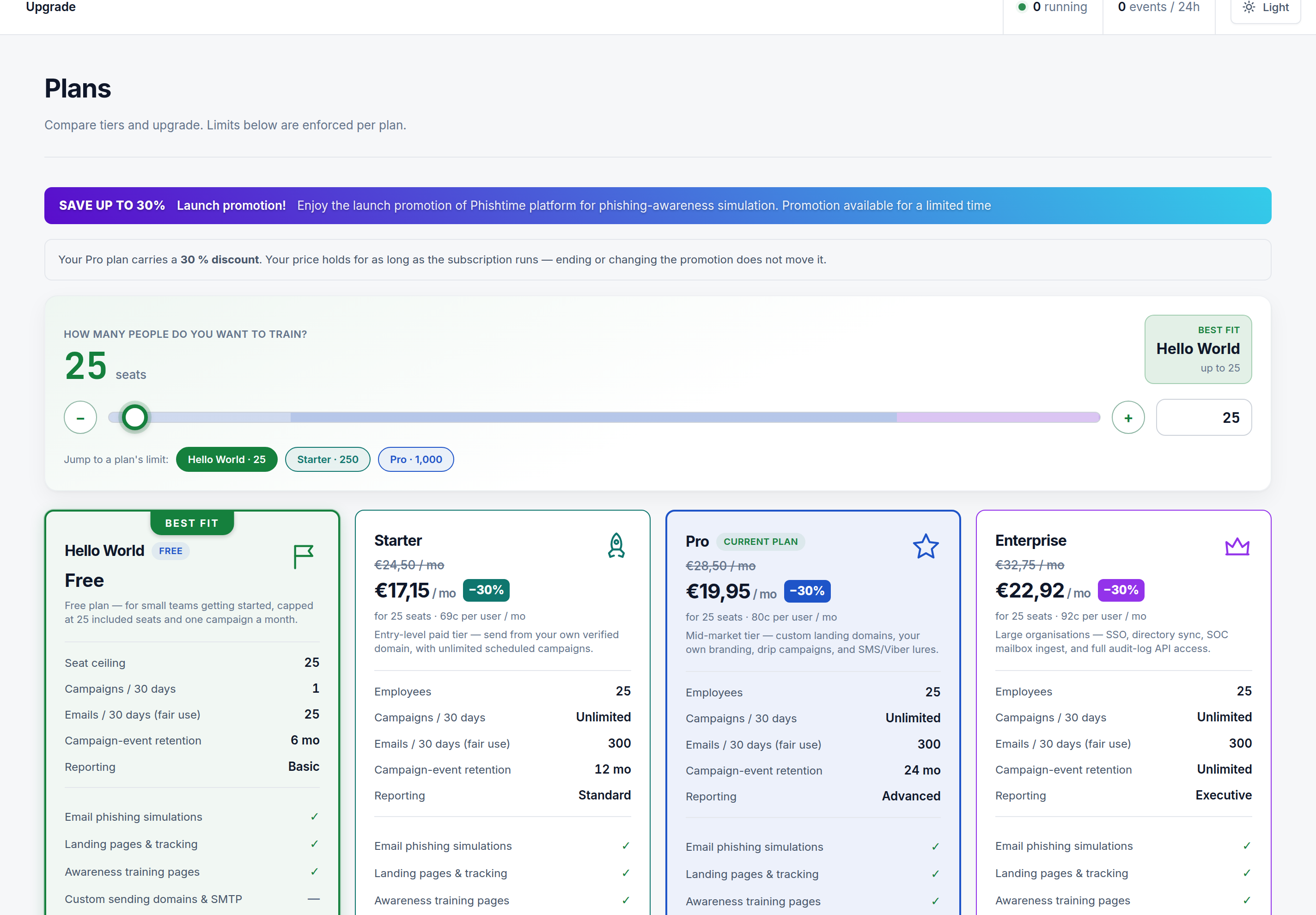Click Hello World landing pages checkmark
This screenshot has height=915, width=1316.
click(314, 844)
